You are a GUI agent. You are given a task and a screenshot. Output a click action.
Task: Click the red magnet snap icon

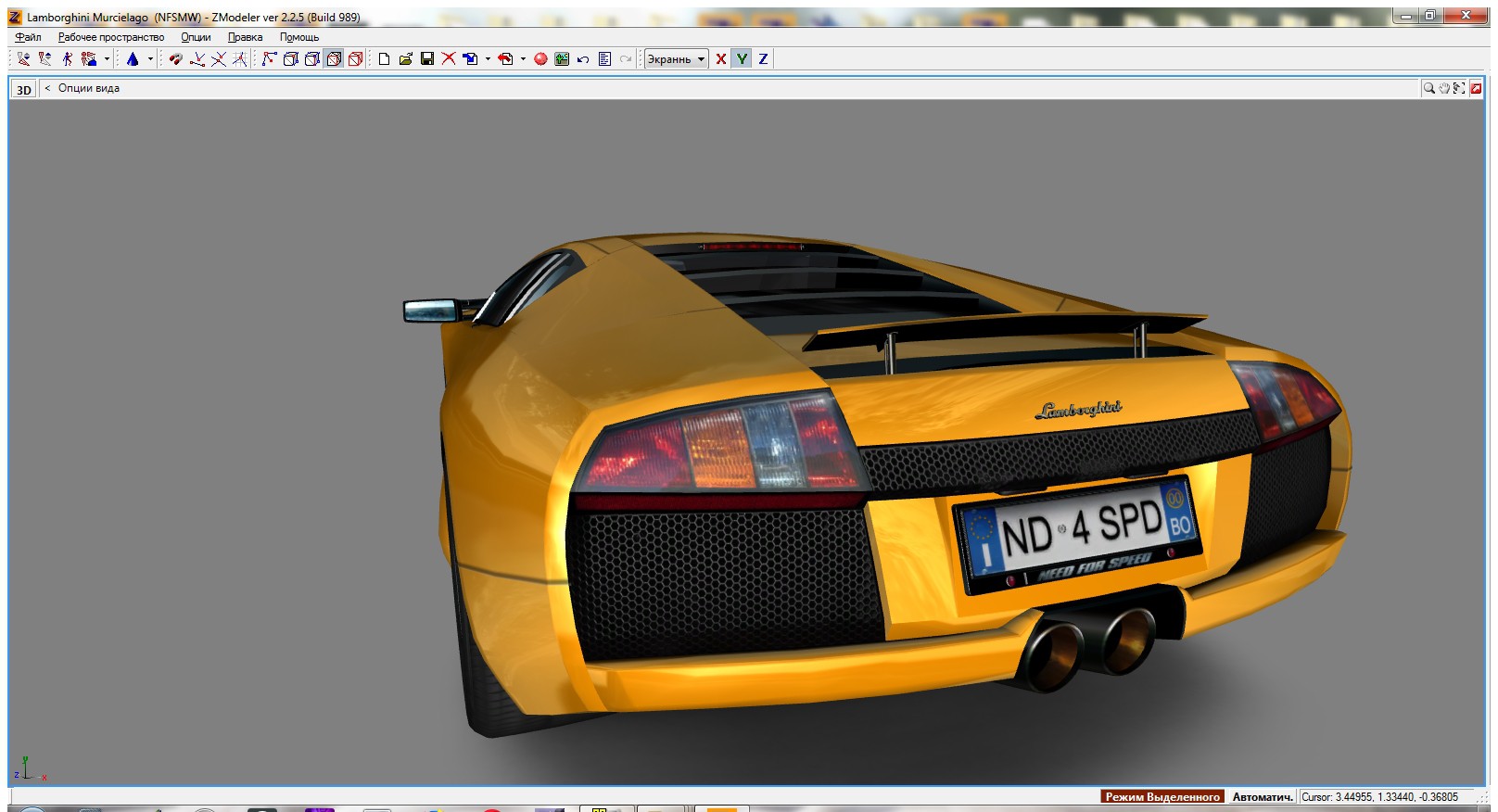pos(175,58)
